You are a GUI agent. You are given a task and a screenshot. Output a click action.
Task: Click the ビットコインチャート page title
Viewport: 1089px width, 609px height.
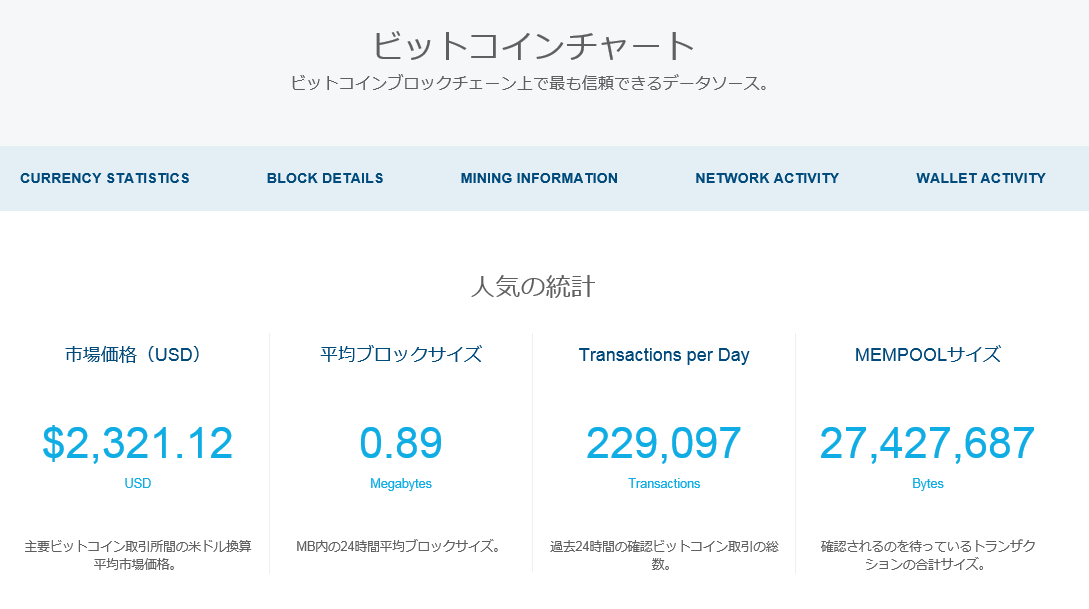pyautogui.click(x=533, y=46)
